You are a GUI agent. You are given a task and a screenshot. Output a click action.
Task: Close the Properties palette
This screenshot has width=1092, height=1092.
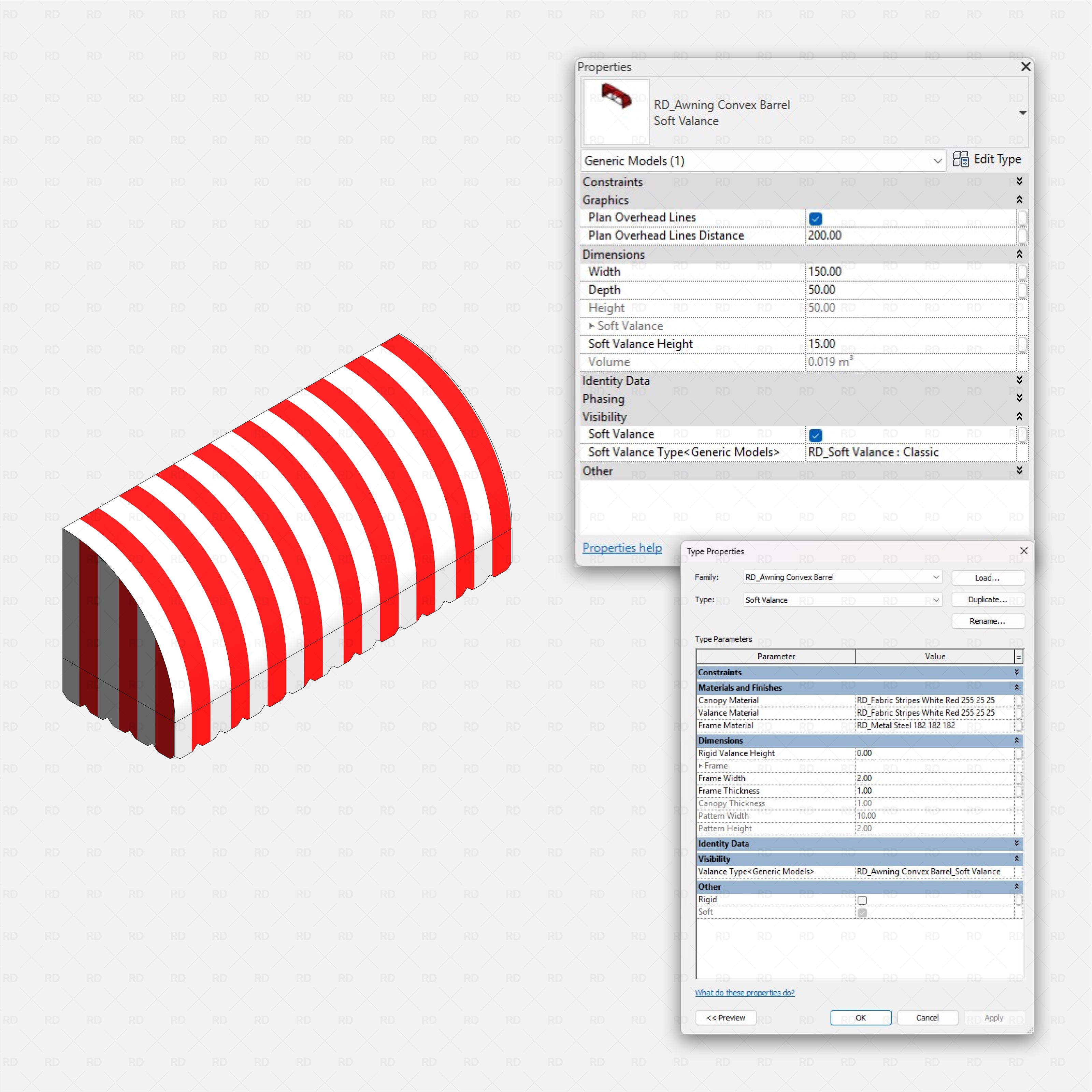[x=1026, y=67]
